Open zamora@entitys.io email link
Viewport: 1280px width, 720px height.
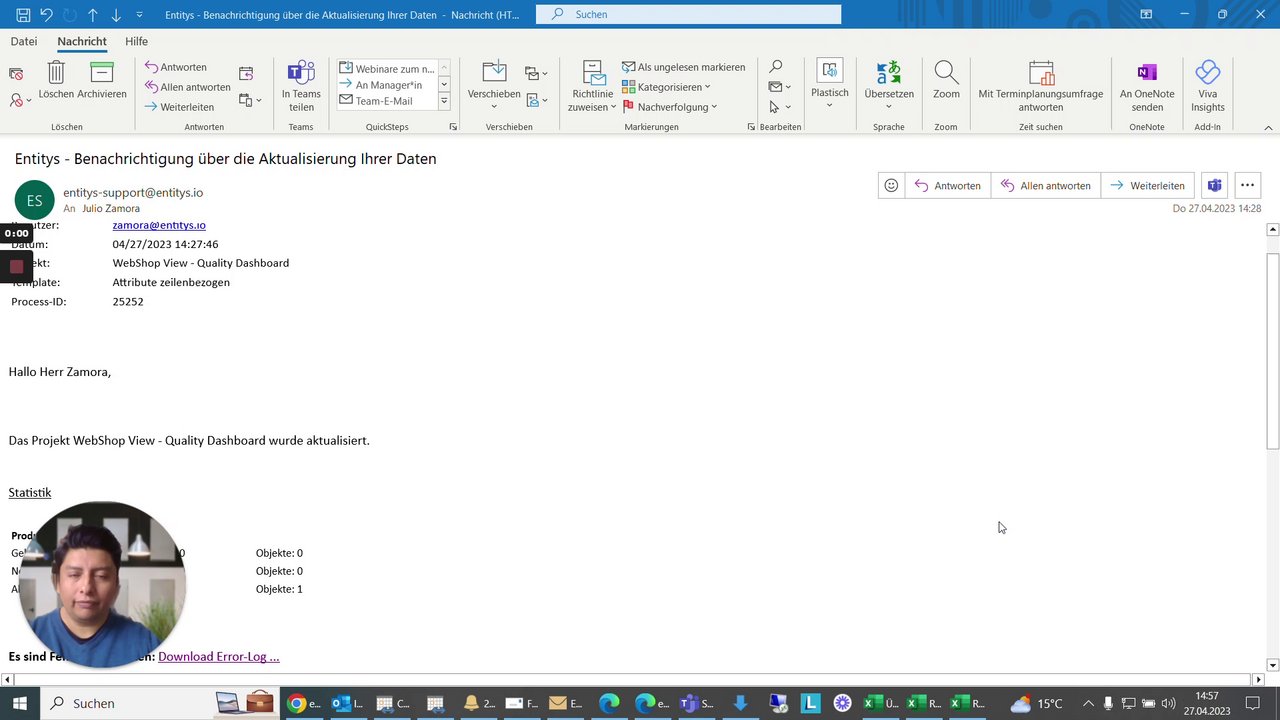(x=159, y=225)
